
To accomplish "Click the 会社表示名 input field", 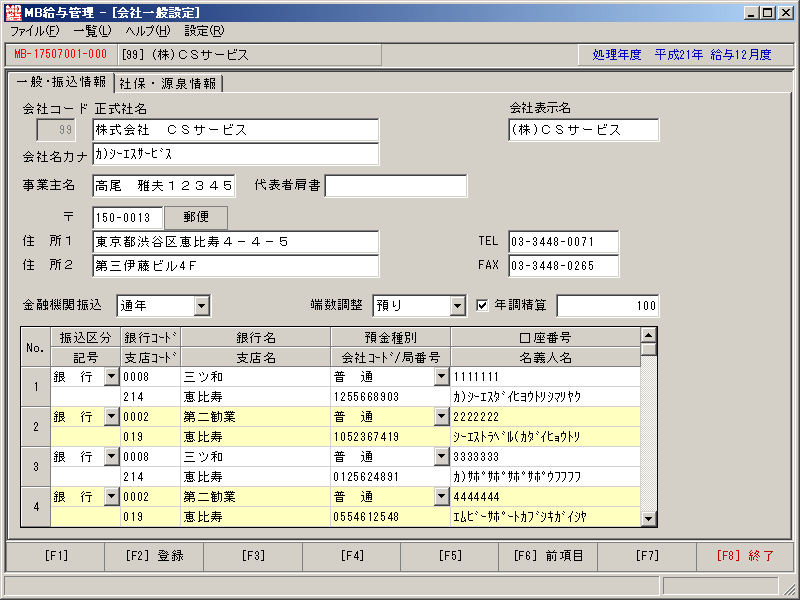I will pos(584,130).
